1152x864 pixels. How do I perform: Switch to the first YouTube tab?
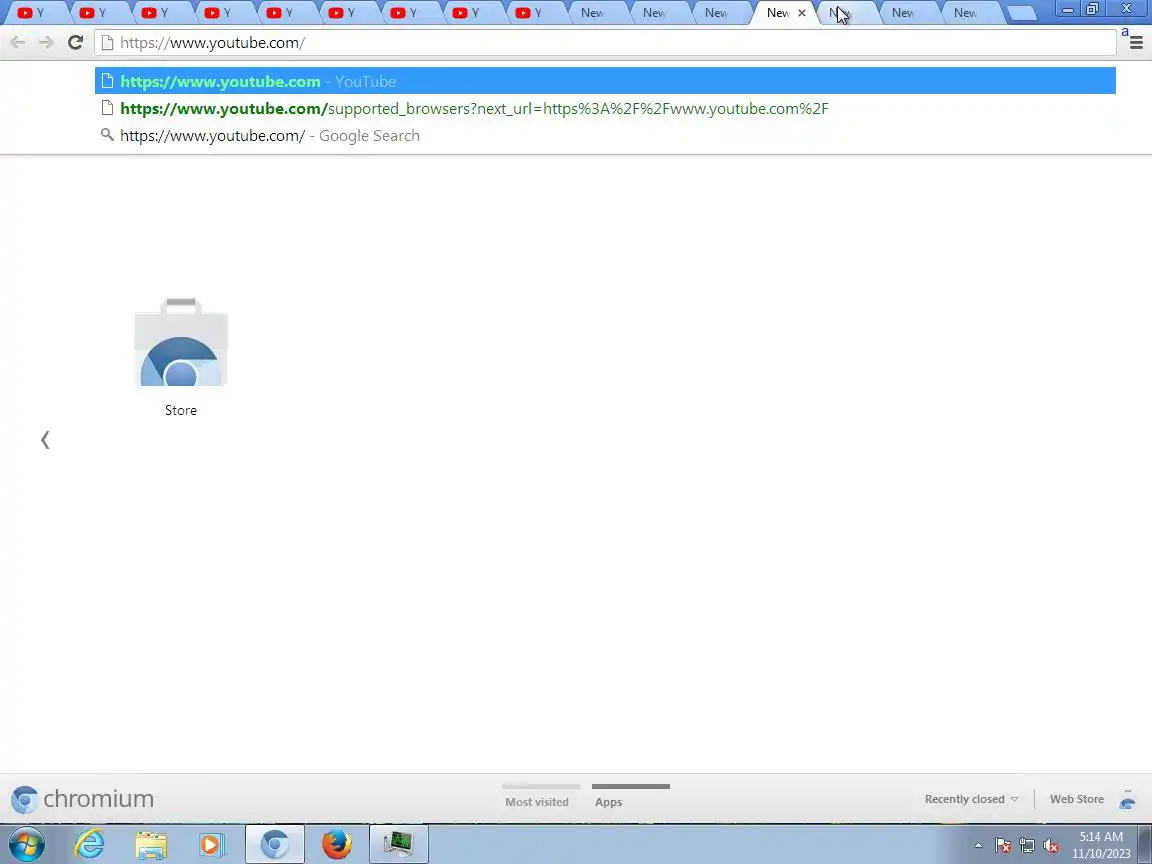(x=35, y=12)
